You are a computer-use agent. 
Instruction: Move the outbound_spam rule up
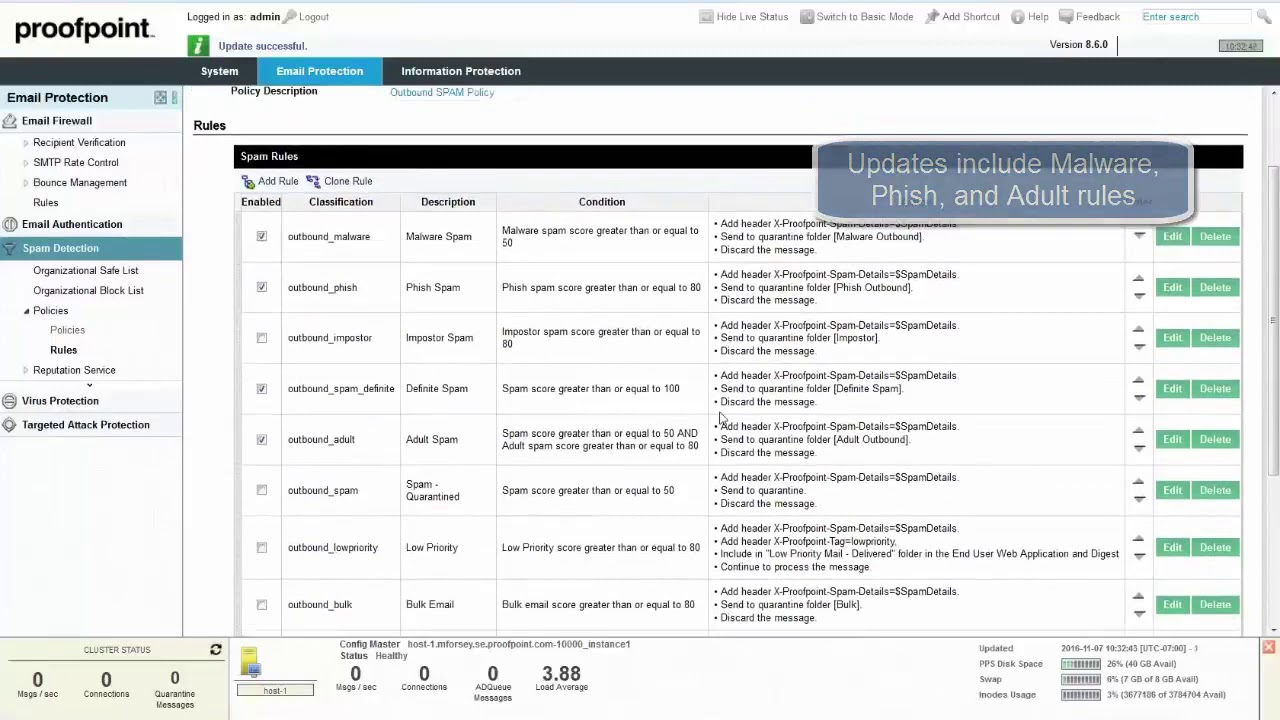coord(1138,483)
